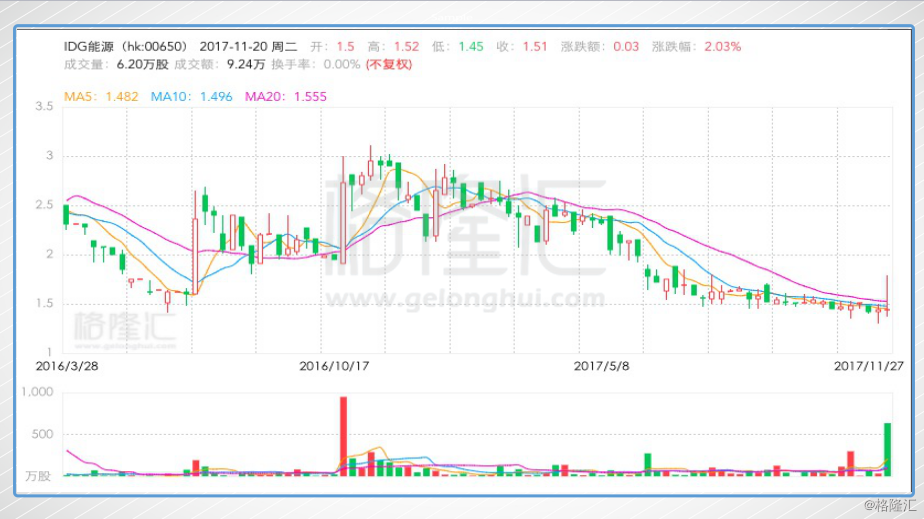The height and width of the screenshot is (519, 924).
Task: Click the MA20: 1.555 legend
Action: pyautogui.click(x=286, y=97)
